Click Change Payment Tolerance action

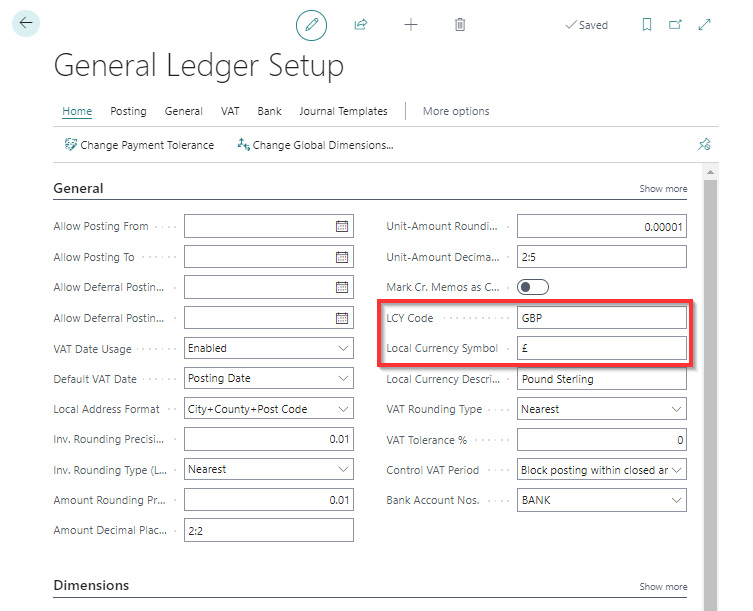pyautogui.click(x=139, y=145)
